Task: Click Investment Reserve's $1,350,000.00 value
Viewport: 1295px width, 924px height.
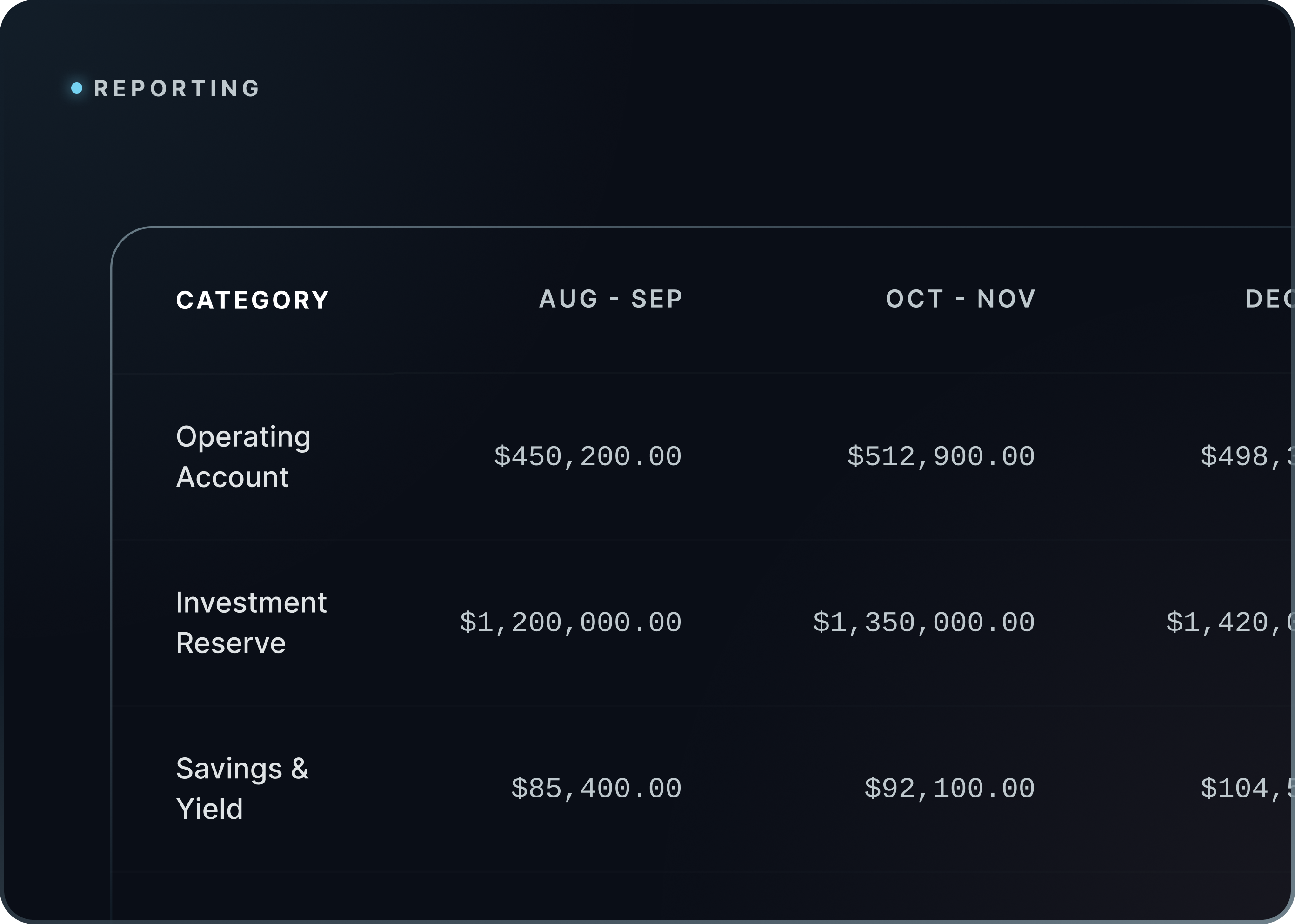Action: (924, 623)
